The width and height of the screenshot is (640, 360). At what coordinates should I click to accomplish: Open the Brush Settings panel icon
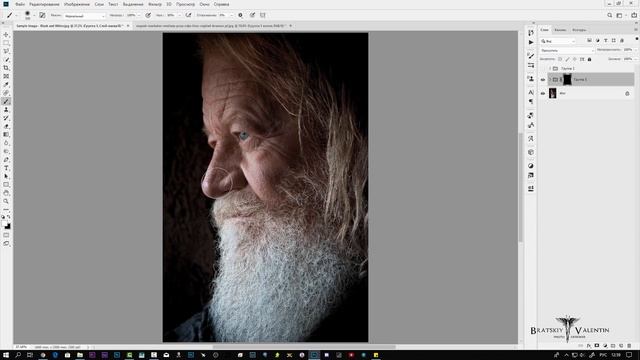[531, 56]
